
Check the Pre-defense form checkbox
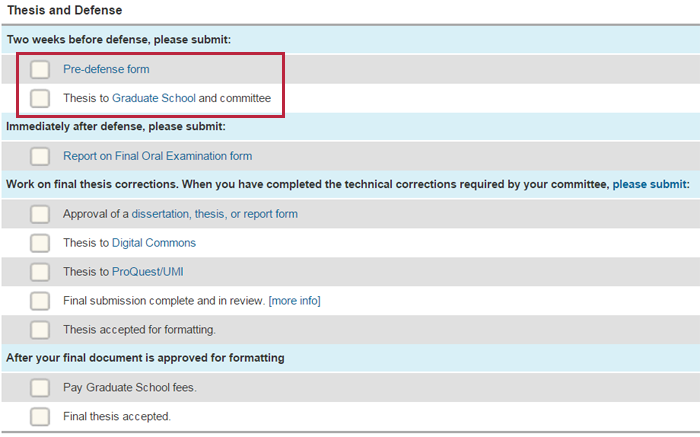(40, 69)
